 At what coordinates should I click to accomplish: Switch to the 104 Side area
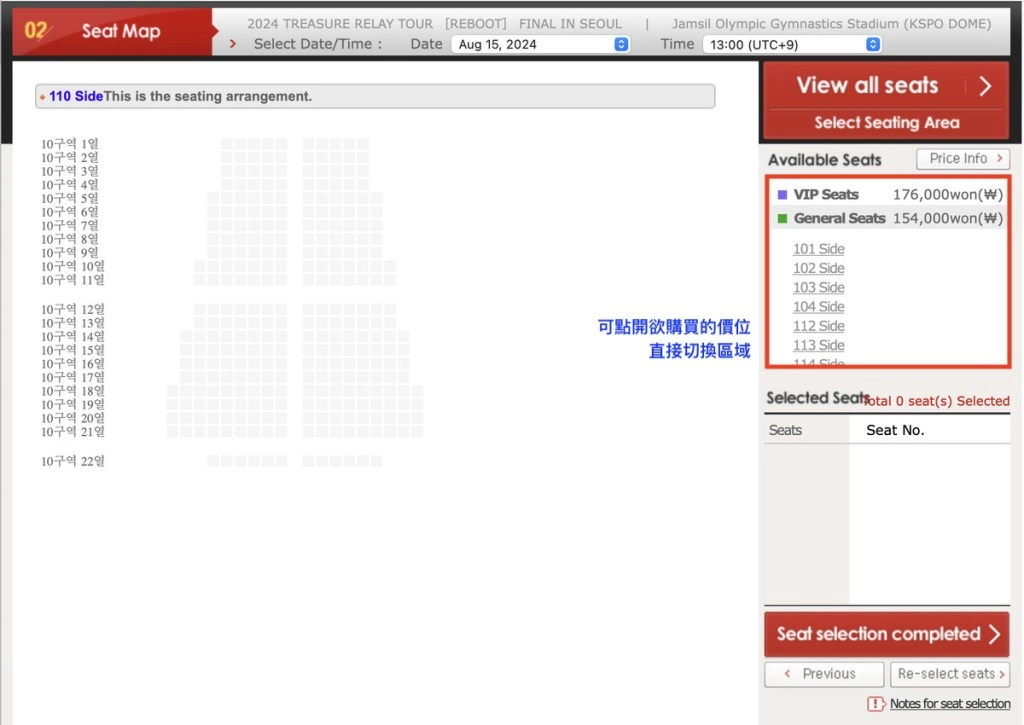(x=818, y=307)
